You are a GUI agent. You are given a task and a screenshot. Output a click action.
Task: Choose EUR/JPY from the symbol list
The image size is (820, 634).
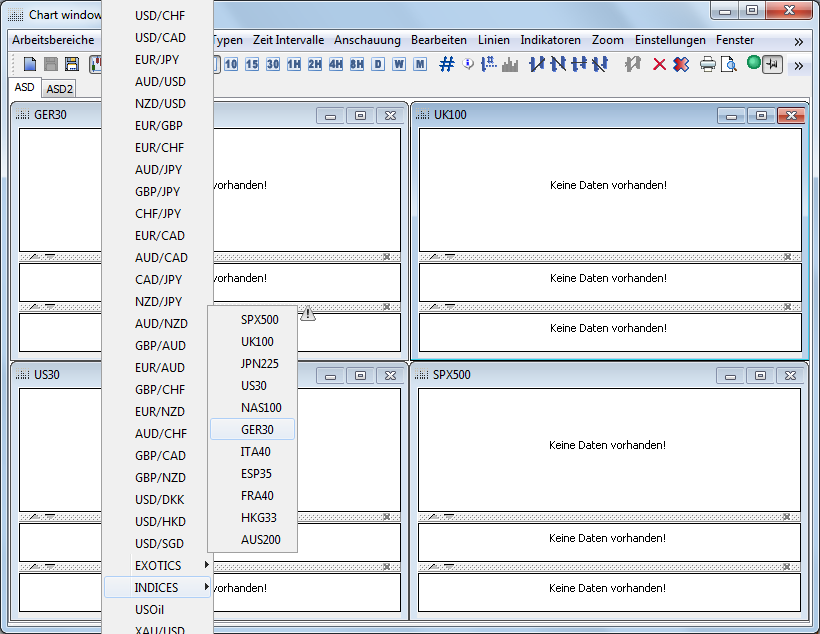[x=159, y=60]
